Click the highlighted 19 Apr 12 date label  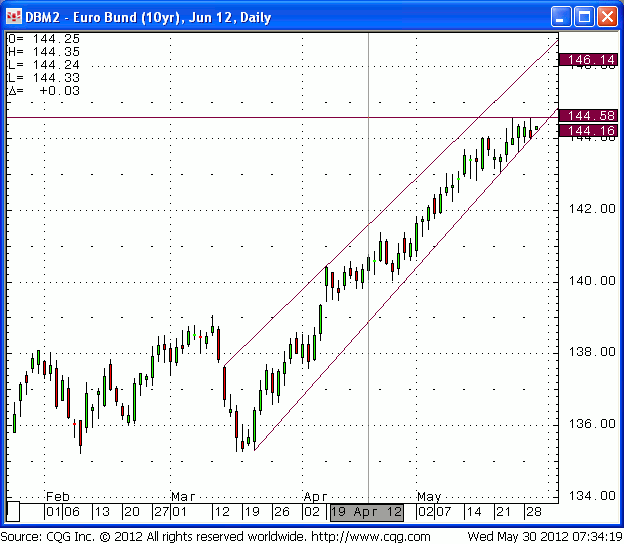(x=367, y=512)
